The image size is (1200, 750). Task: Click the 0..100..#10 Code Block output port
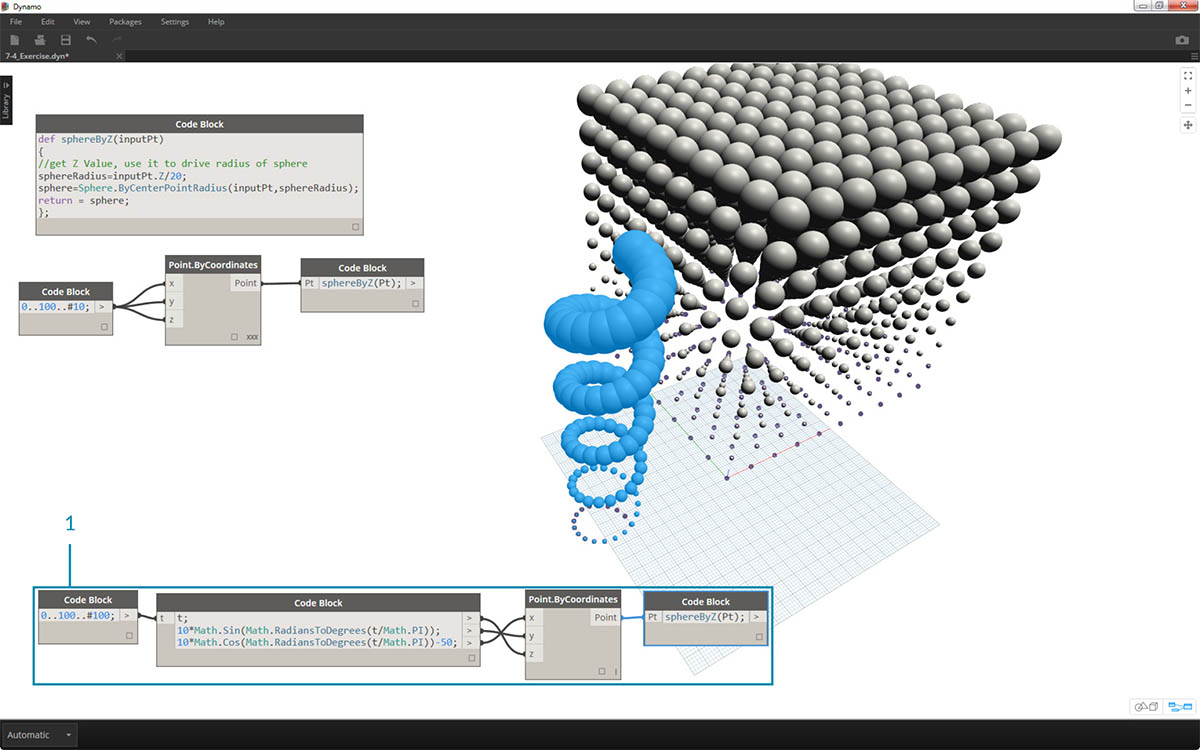[101, 307]
